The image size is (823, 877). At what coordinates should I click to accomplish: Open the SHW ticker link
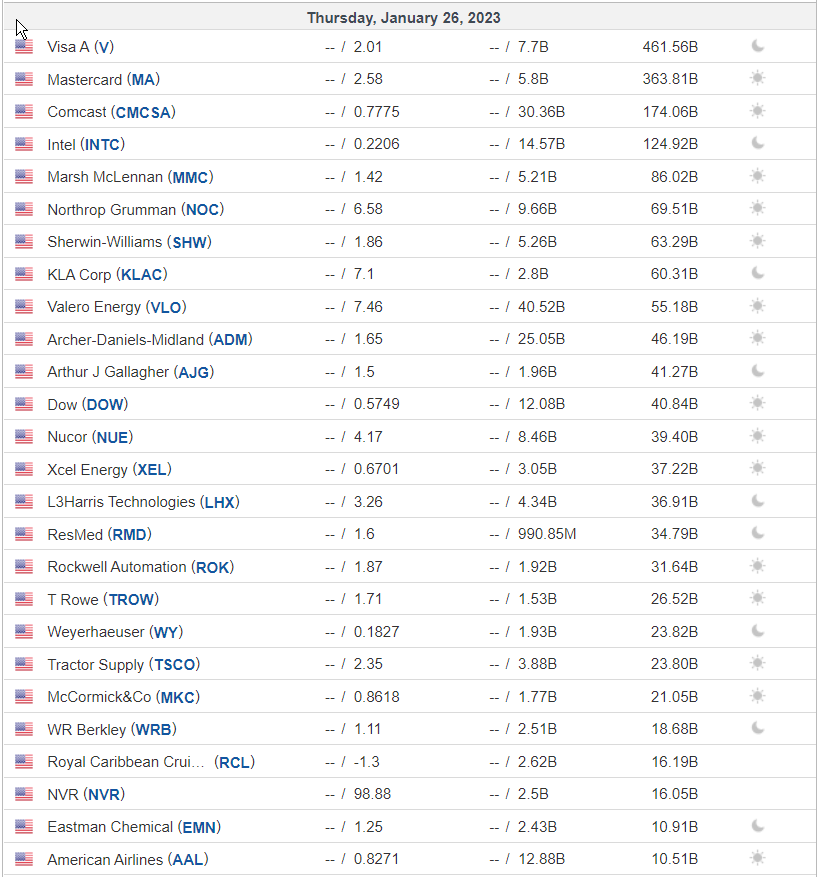[x=189, y=242]
